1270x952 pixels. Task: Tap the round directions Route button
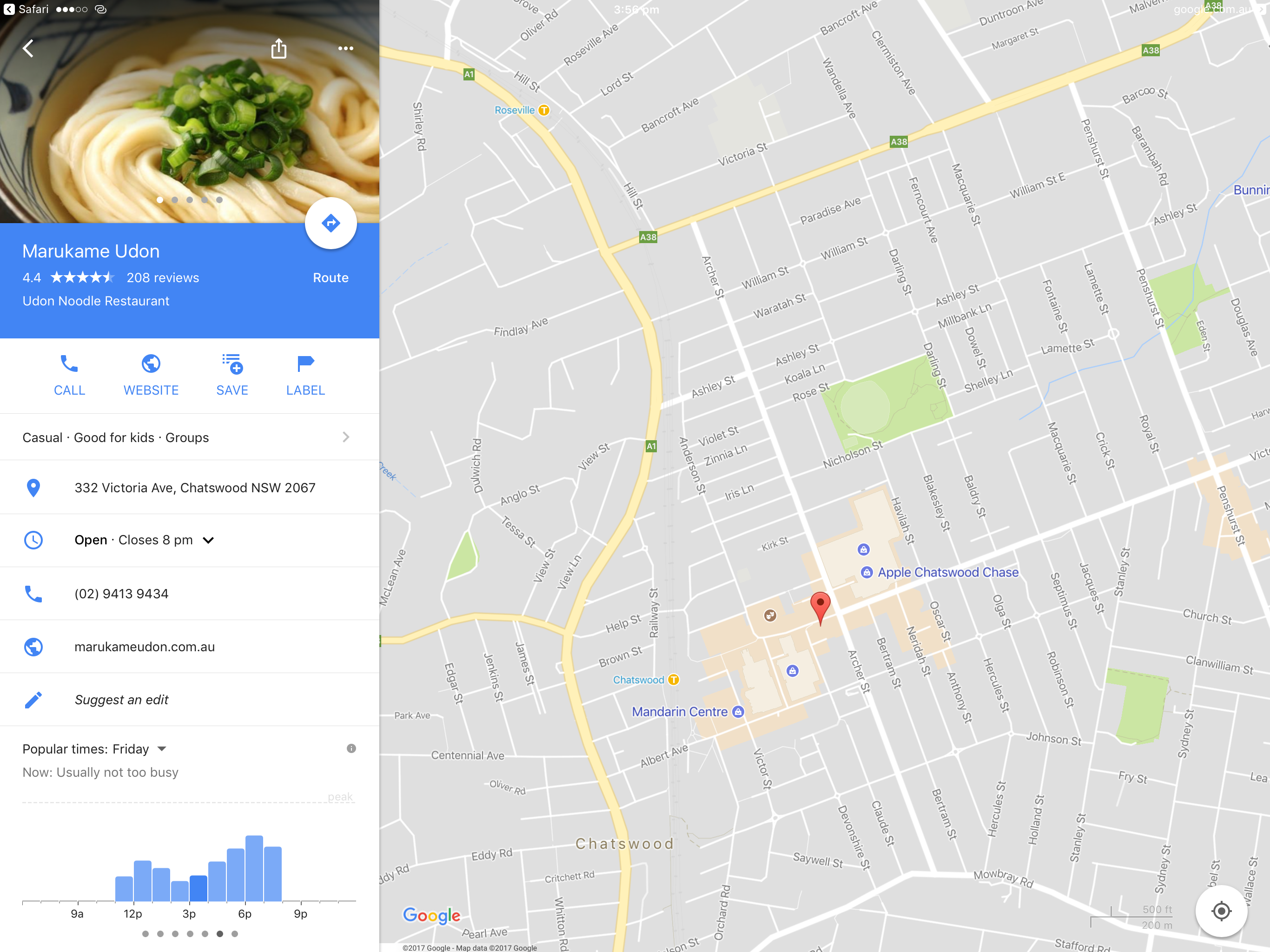click(331, 224)
